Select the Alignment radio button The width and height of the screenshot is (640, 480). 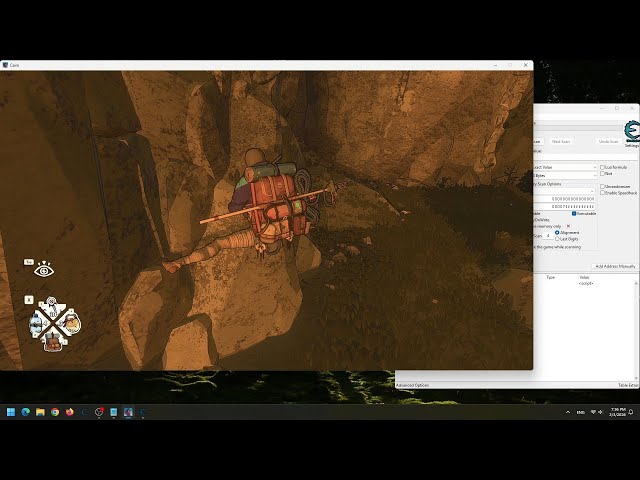(557, 232)
